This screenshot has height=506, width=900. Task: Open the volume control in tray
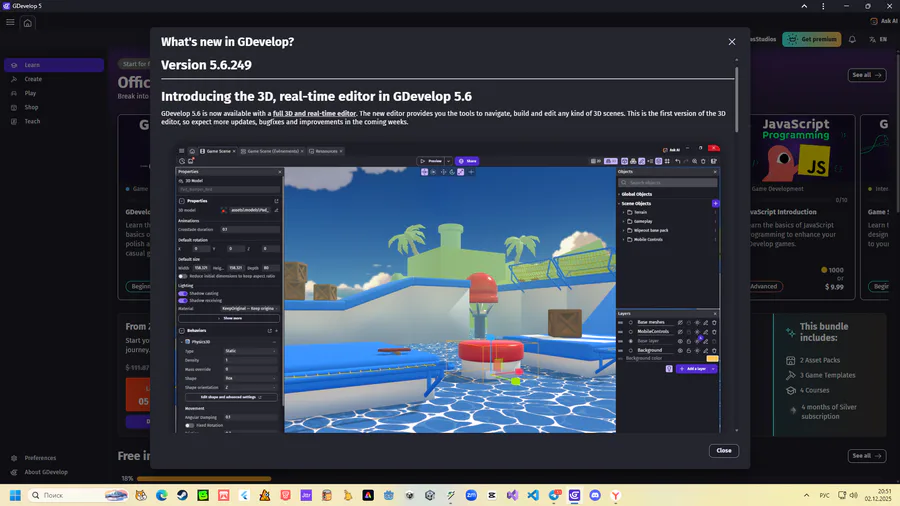tap(854, 495)
